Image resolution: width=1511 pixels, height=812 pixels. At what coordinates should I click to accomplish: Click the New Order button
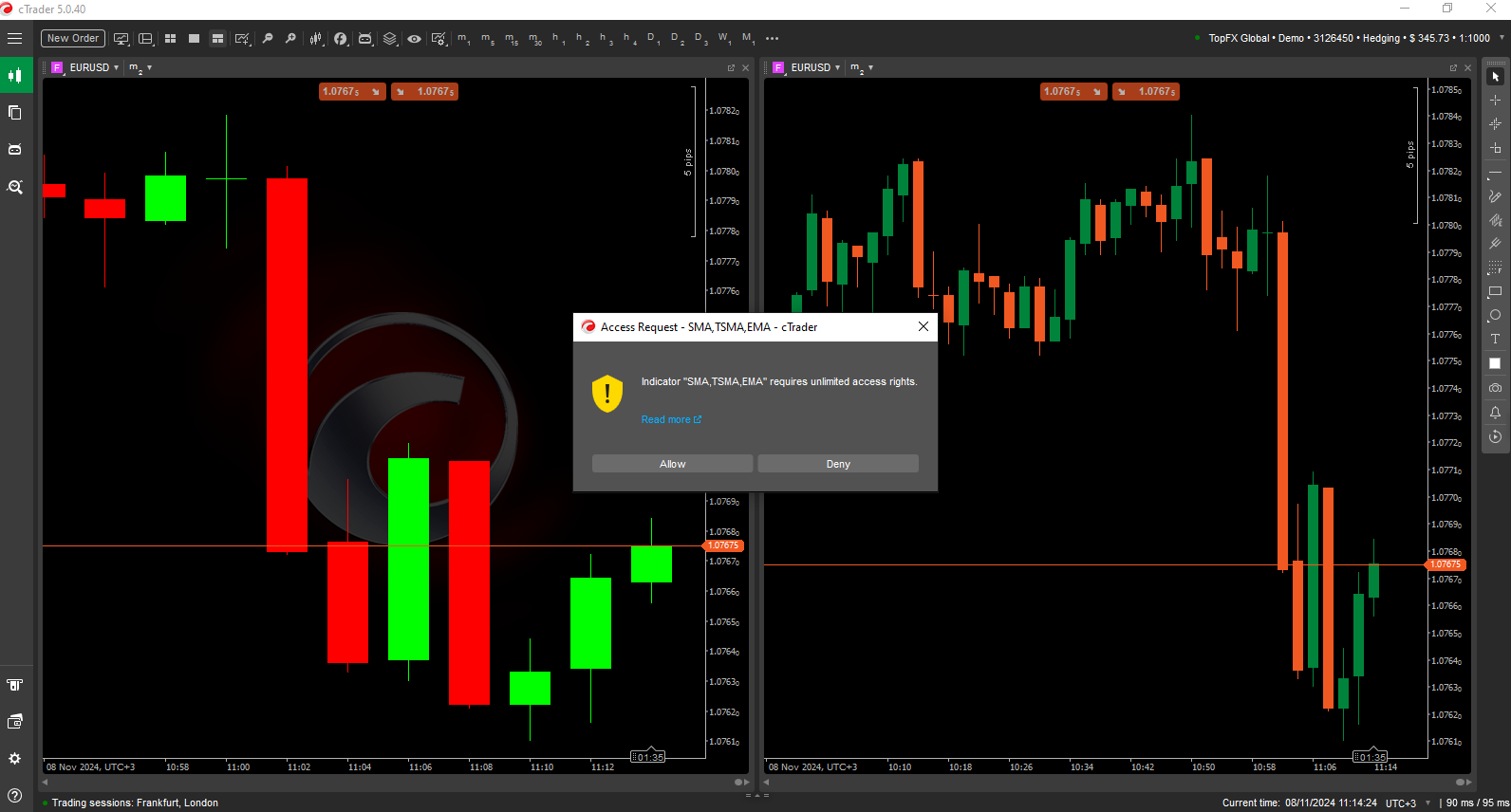pos(73,39)
